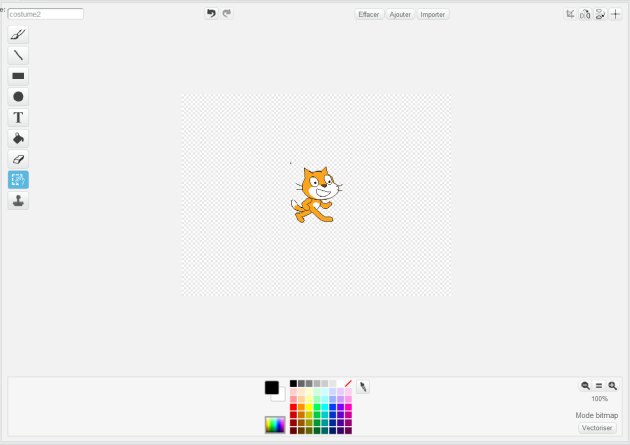630x445 pixels.
Task: Click the costume2 name field
Action: [x=46, y=14]
